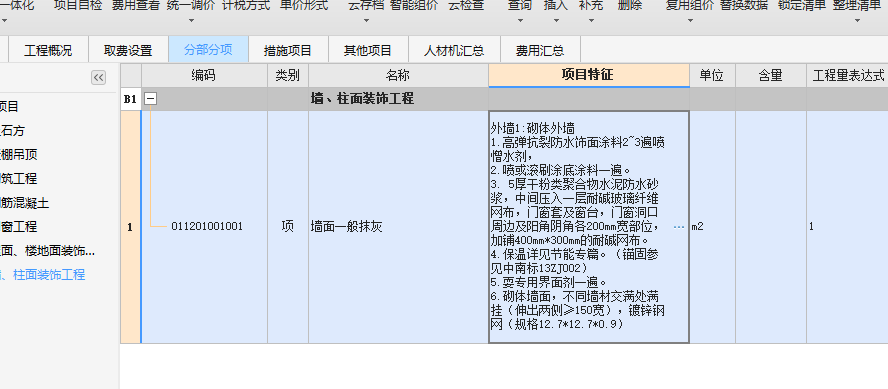Click 费用查看 toolbar button
This screenshot has height=389, width=888.
point(135,6)
